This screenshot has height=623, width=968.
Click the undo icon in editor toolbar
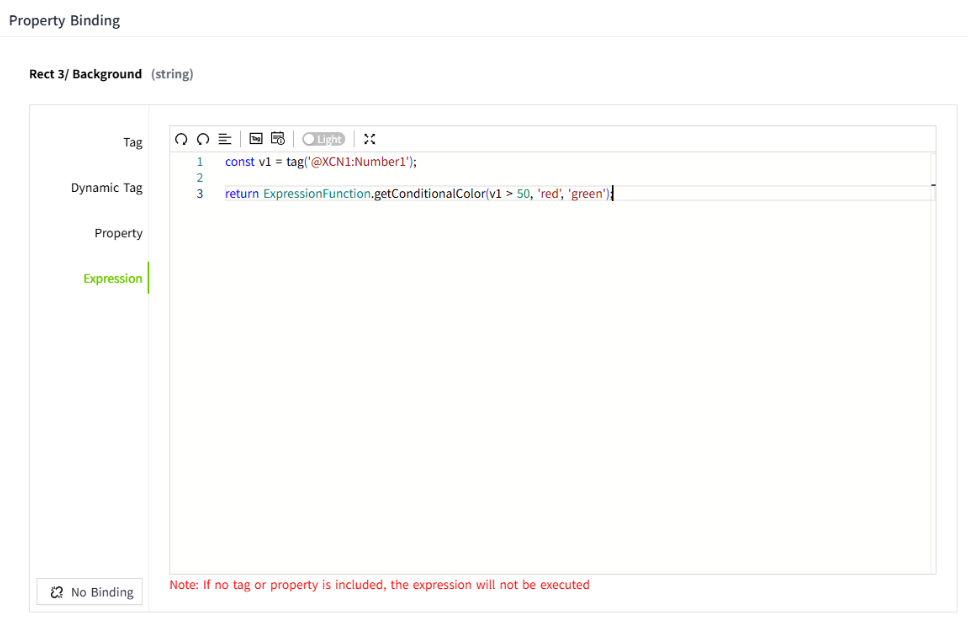[x=181, y=139]
